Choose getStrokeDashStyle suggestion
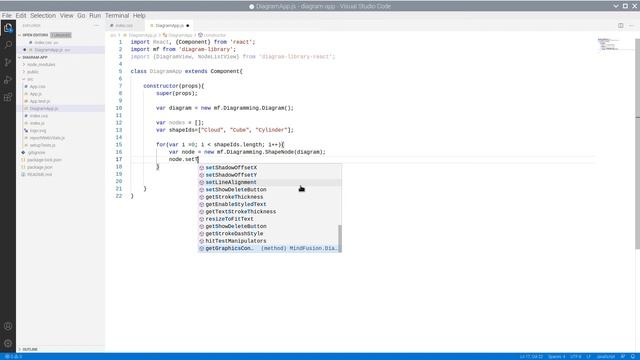640x360 pixels. coord(269,234)
